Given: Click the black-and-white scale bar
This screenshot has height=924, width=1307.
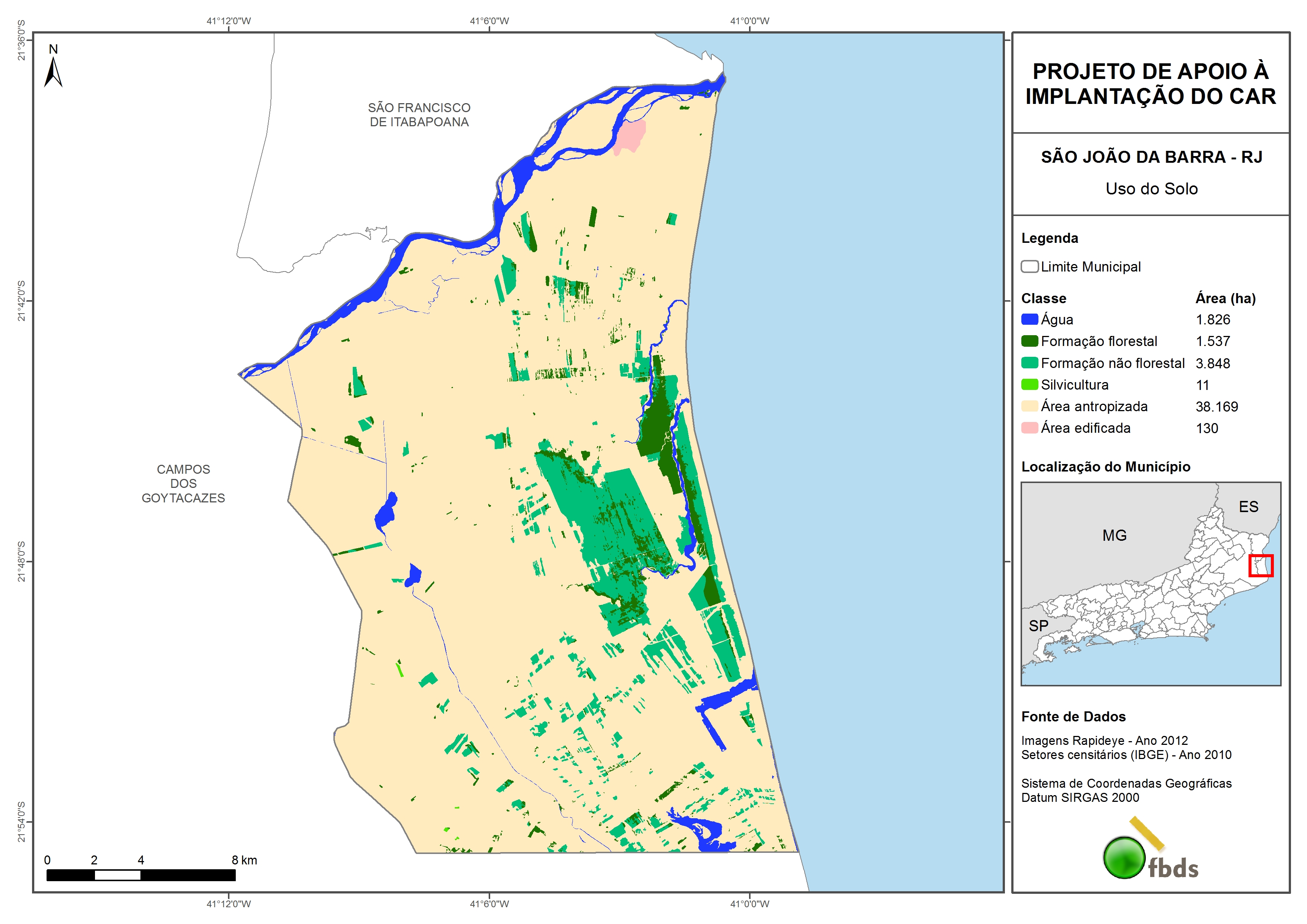Looking at the screenshot, I should tap(140, 875).
